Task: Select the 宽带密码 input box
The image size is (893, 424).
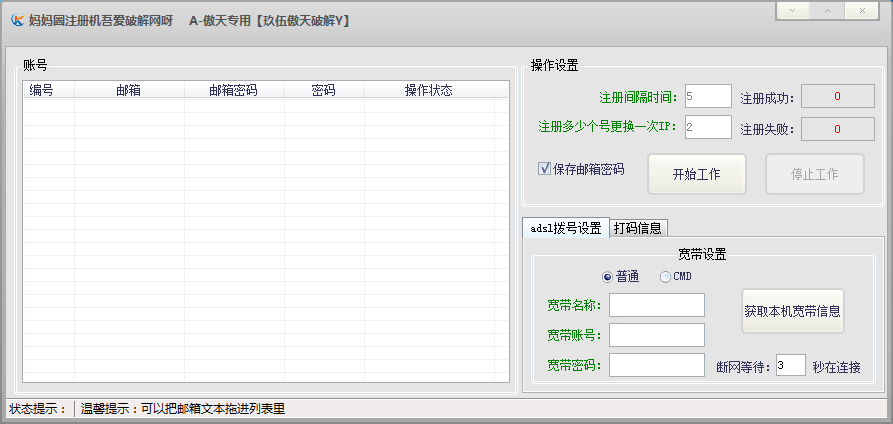Action: [x=656, y=365]
